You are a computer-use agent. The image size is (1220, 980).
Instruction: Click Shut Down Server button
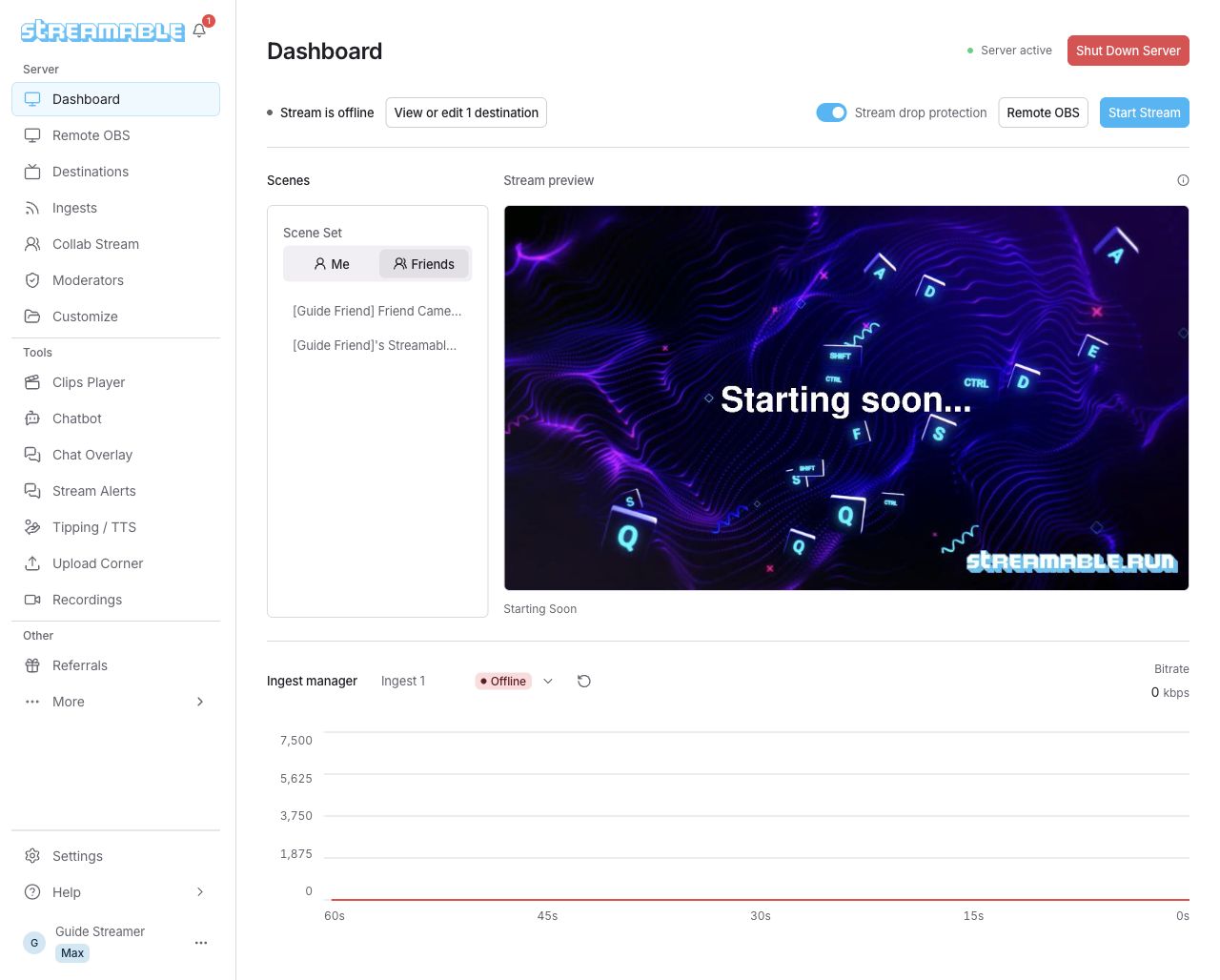(x=1128, y=51)
